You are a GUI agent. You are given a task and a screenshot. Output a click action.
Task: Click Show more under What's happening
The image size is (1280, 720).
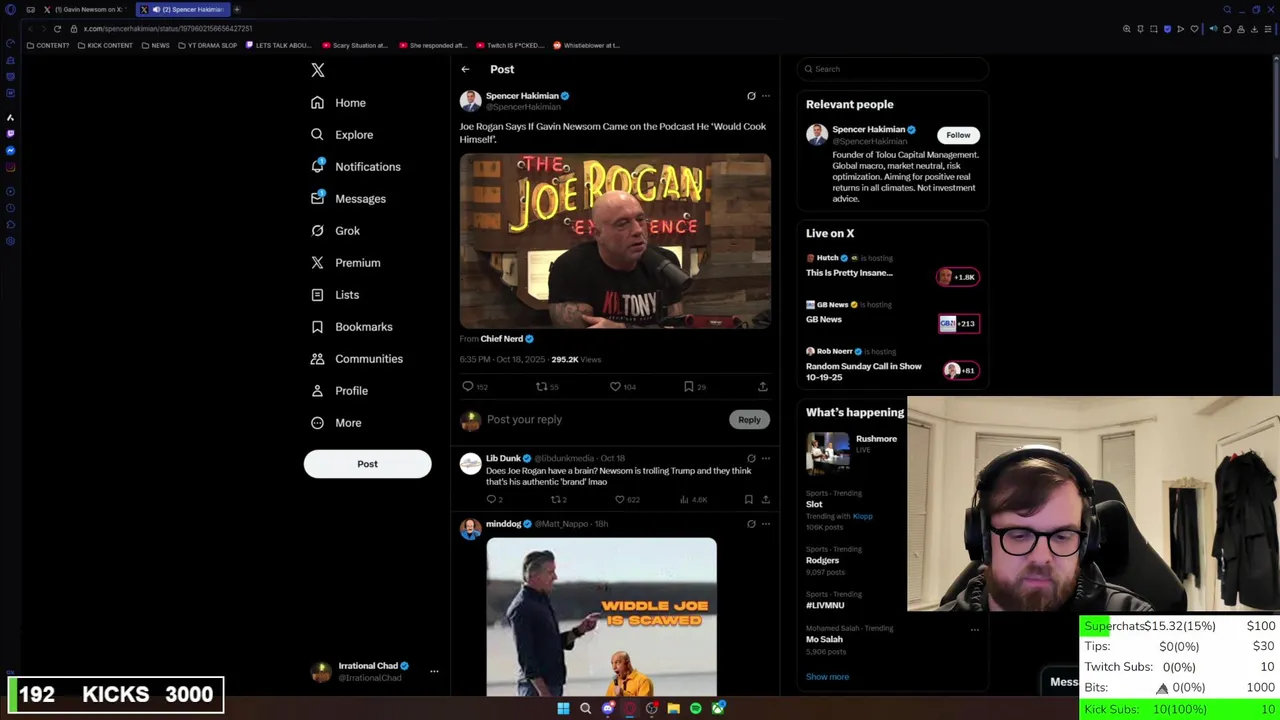(827, 677)
